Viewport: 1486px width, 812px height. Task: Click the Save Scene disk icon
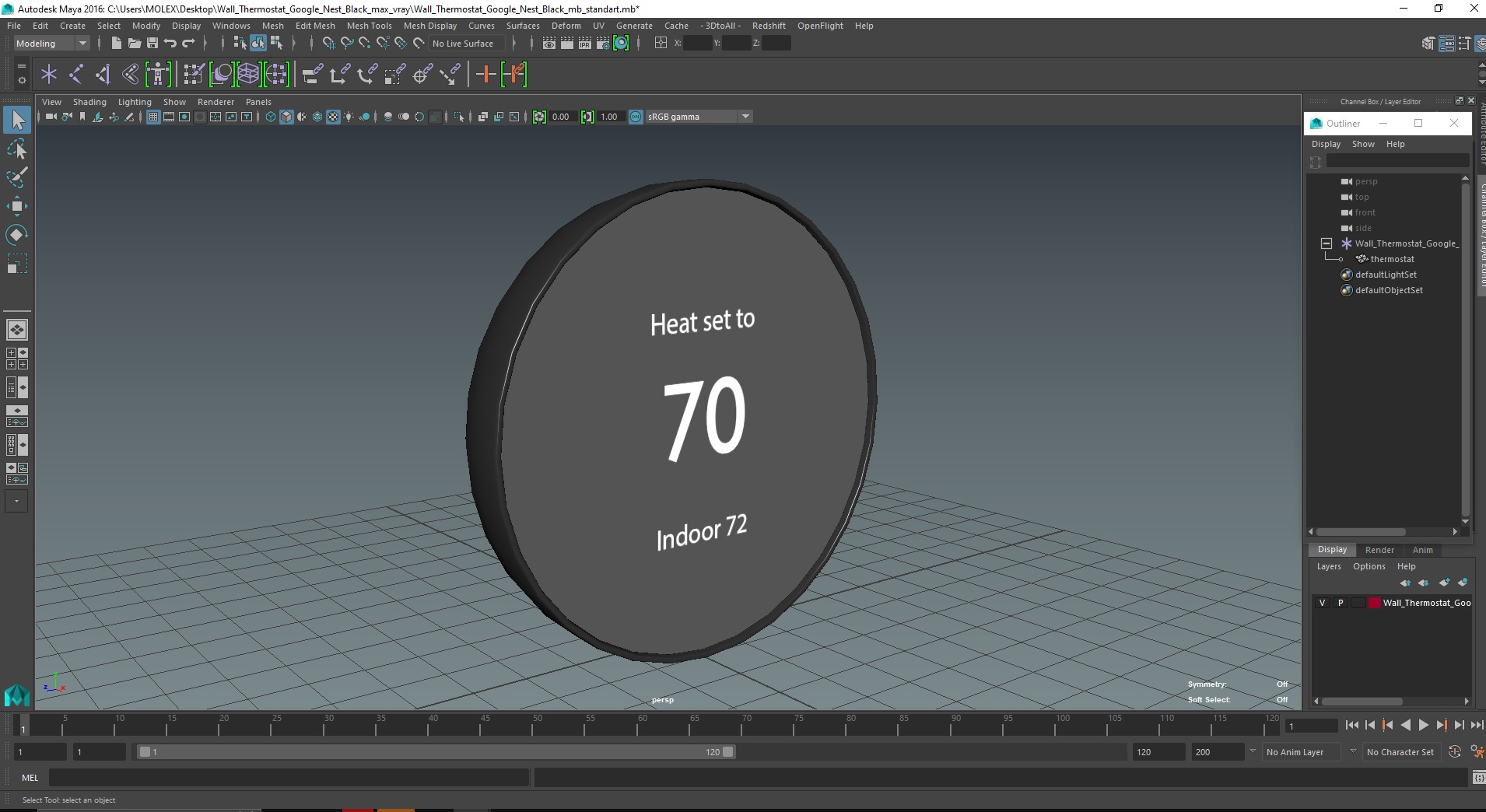pyautogui.click(x=152, y=44)
